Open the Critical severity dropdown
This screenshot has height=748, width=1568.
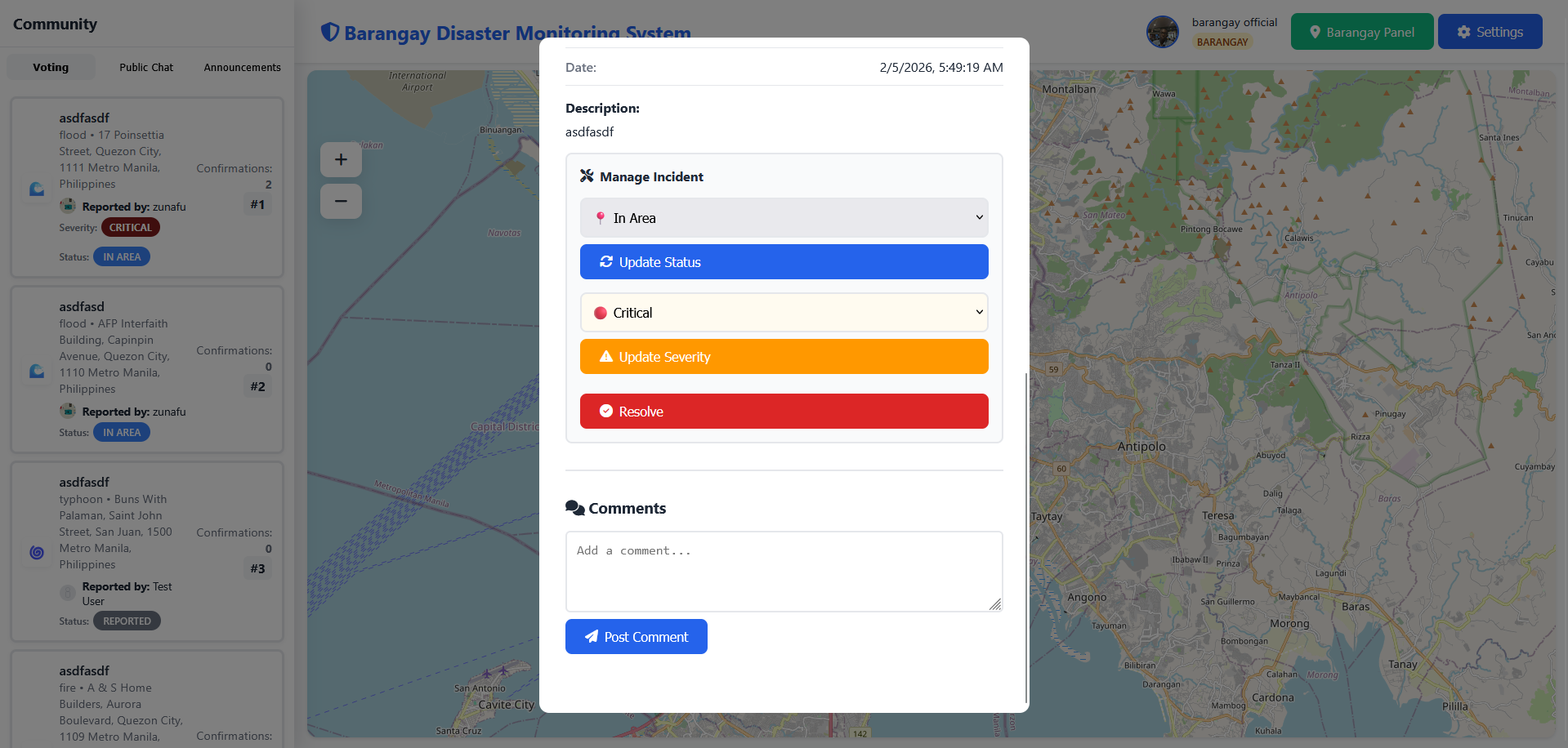pos(784,313)
